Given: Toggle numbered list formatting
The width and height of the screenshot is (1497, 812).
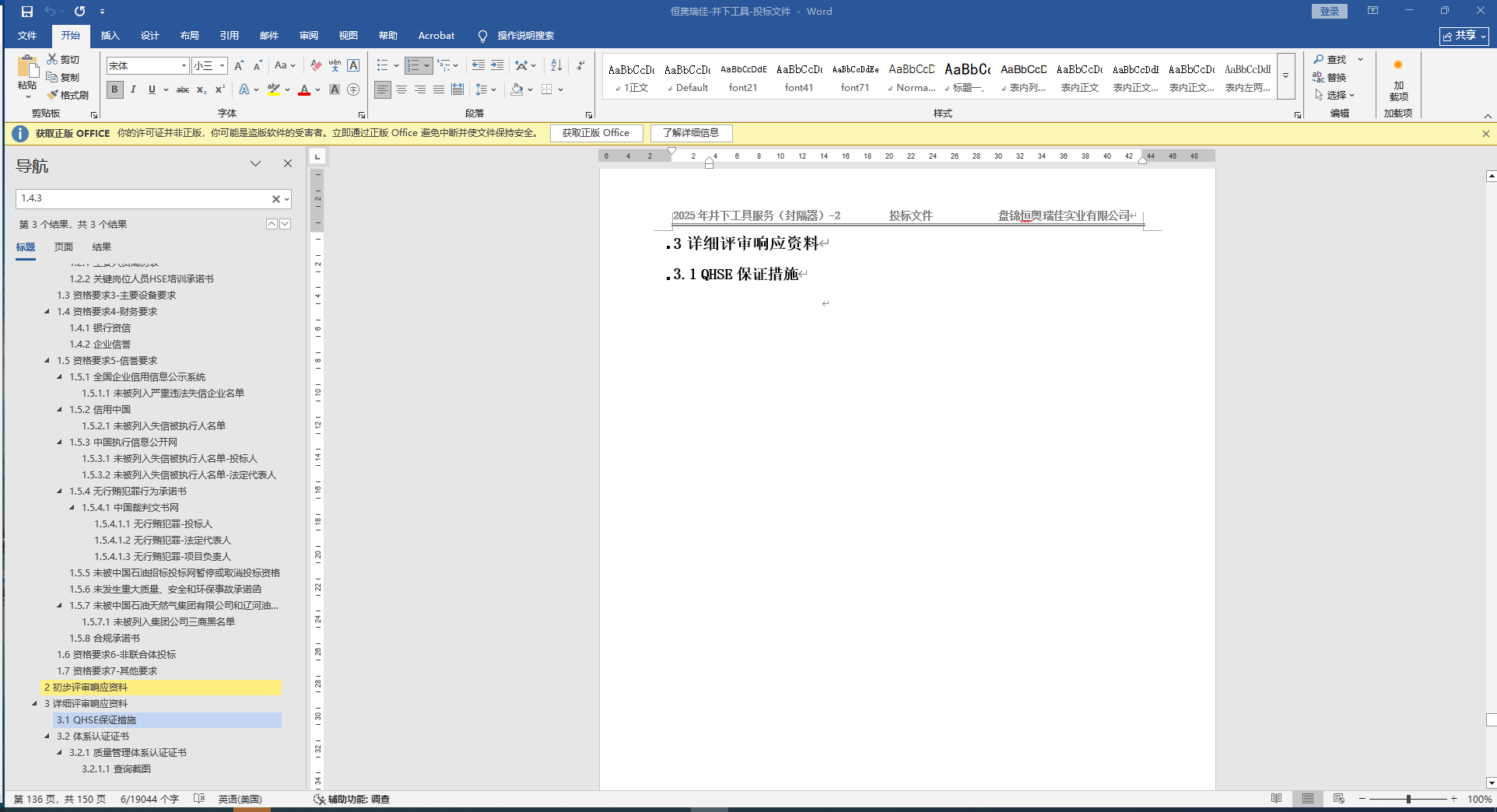Looking at the screenshot, I should coord(413,66).
